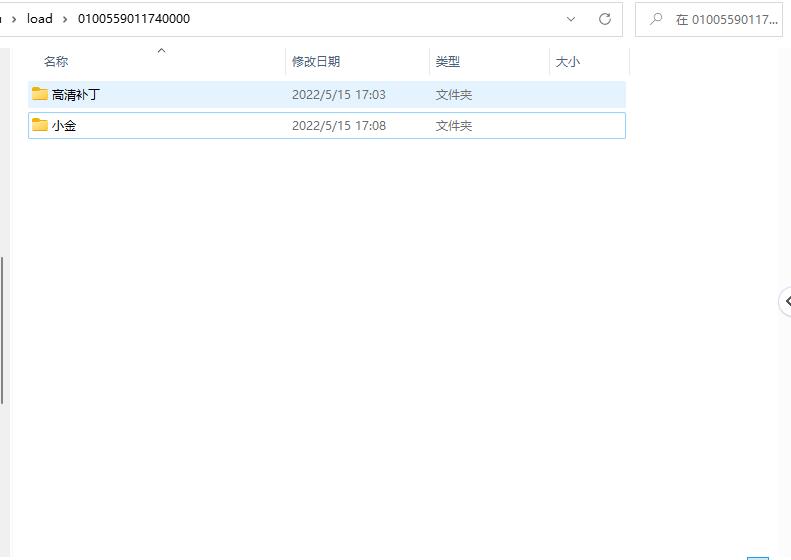Click the navigation pane scrollbar thumb

[x=2, y=330]
